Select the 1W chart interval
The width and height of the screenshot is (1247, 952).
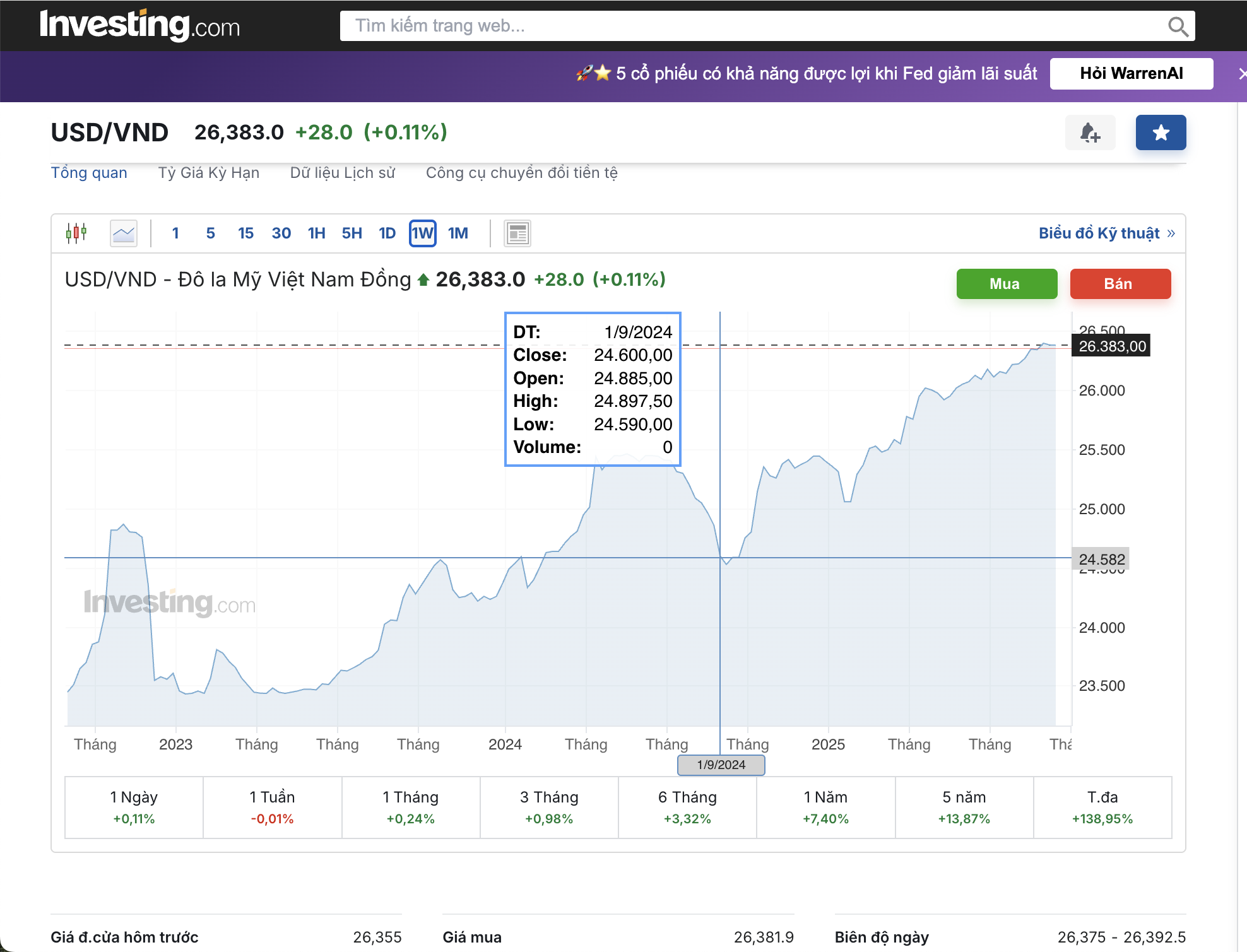tap(422, 233)
